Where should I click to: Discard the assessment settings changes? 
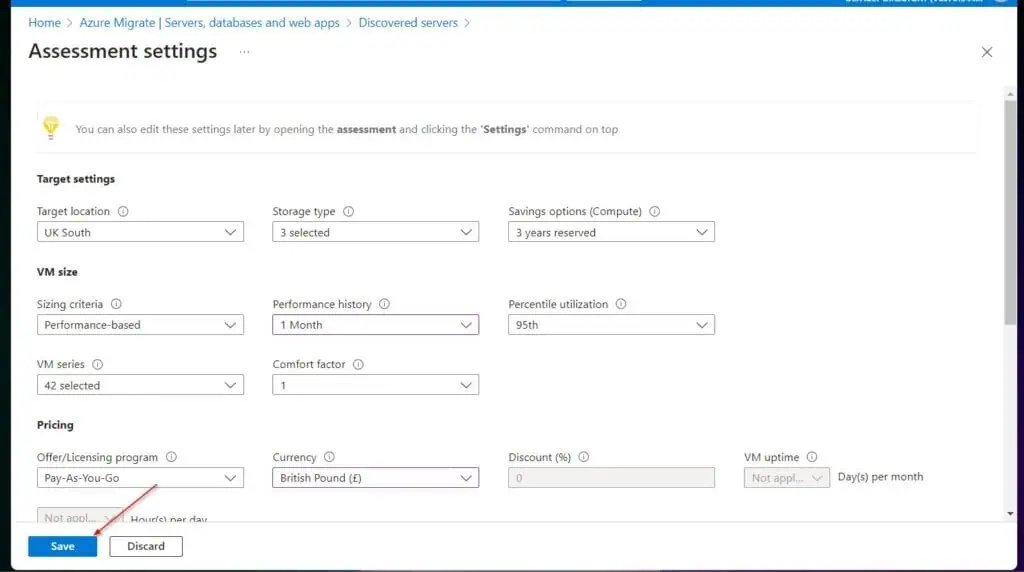[x=146, y=546]
